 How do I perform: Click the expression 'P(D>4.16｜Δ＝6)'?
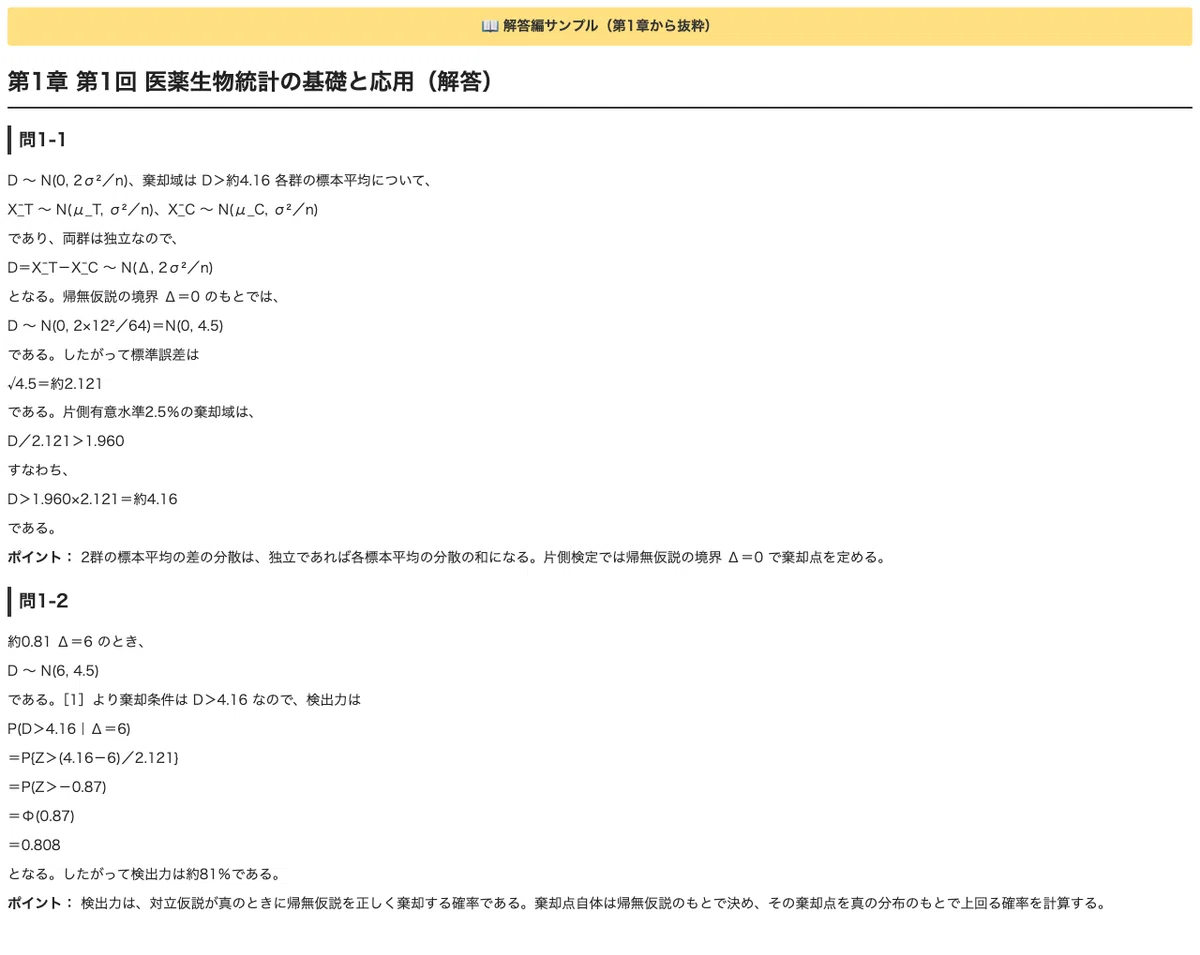(x=69, y=729)
